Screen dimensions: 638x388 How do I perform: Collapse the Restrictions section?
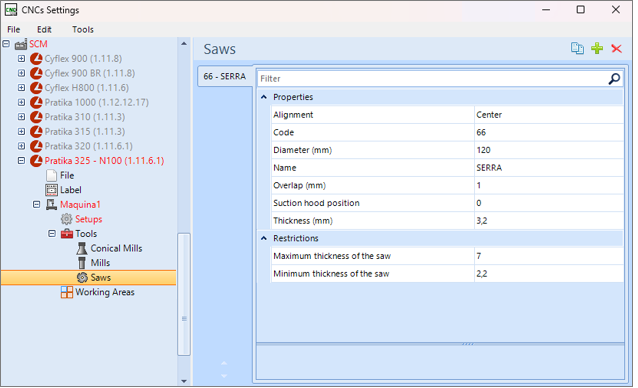264,238
